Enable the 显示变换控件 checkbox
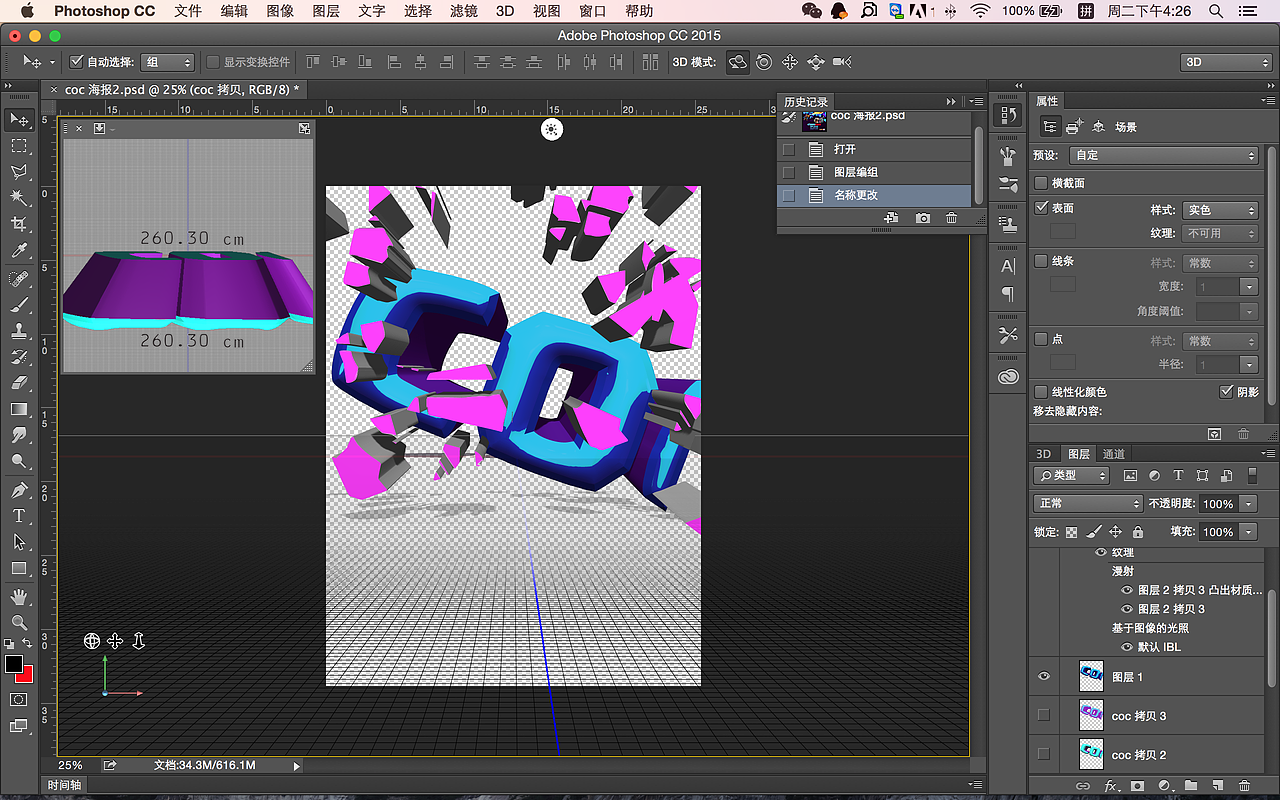Screen dimensions: 1280x800 (x=213, y=62)
